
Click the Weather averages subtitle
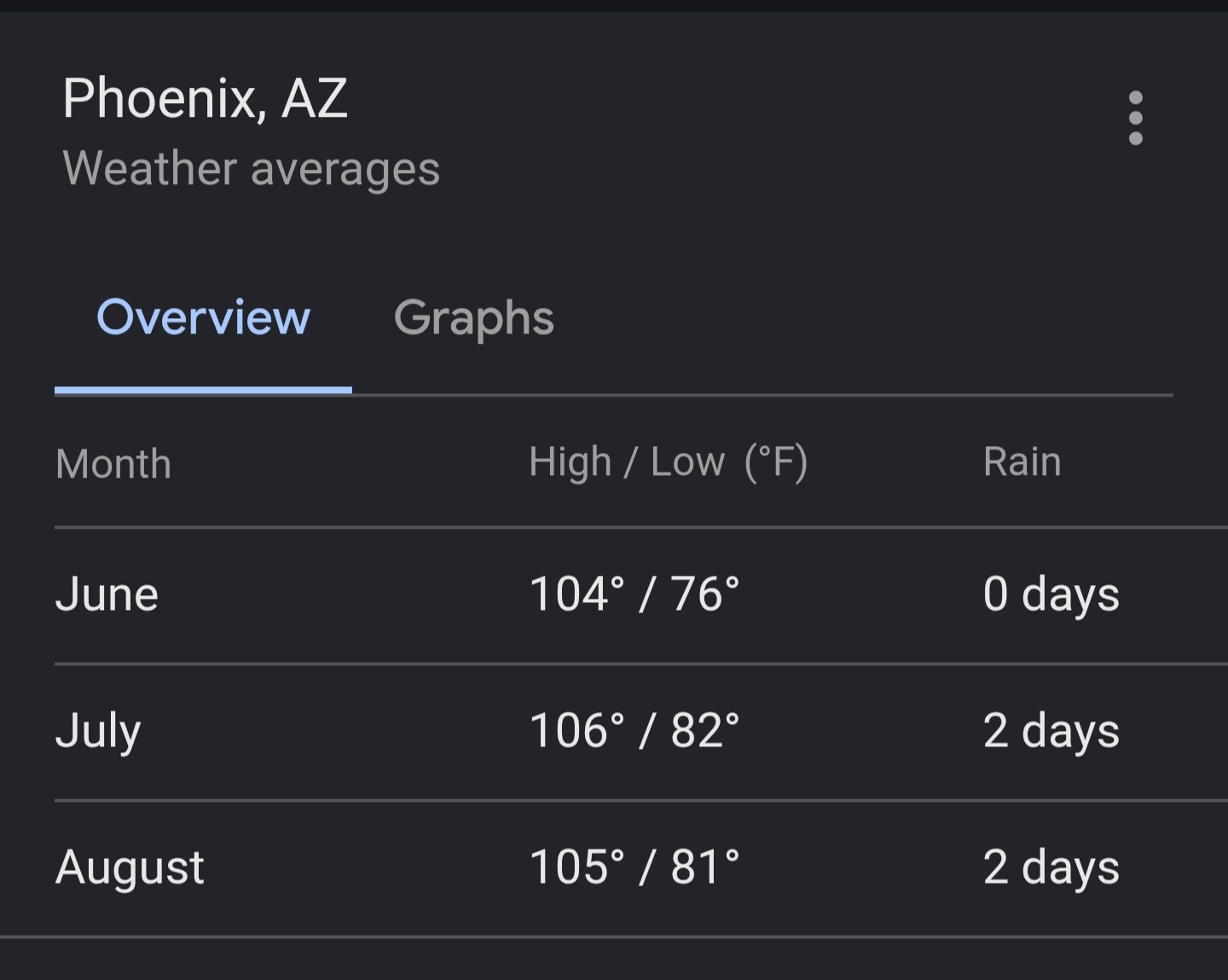pyautogui.click(x=252, y=168)
